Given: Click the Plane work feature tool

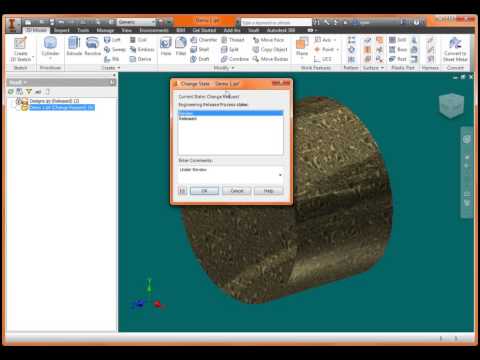Looking at the screenshot, I should (x=302, y=46).
